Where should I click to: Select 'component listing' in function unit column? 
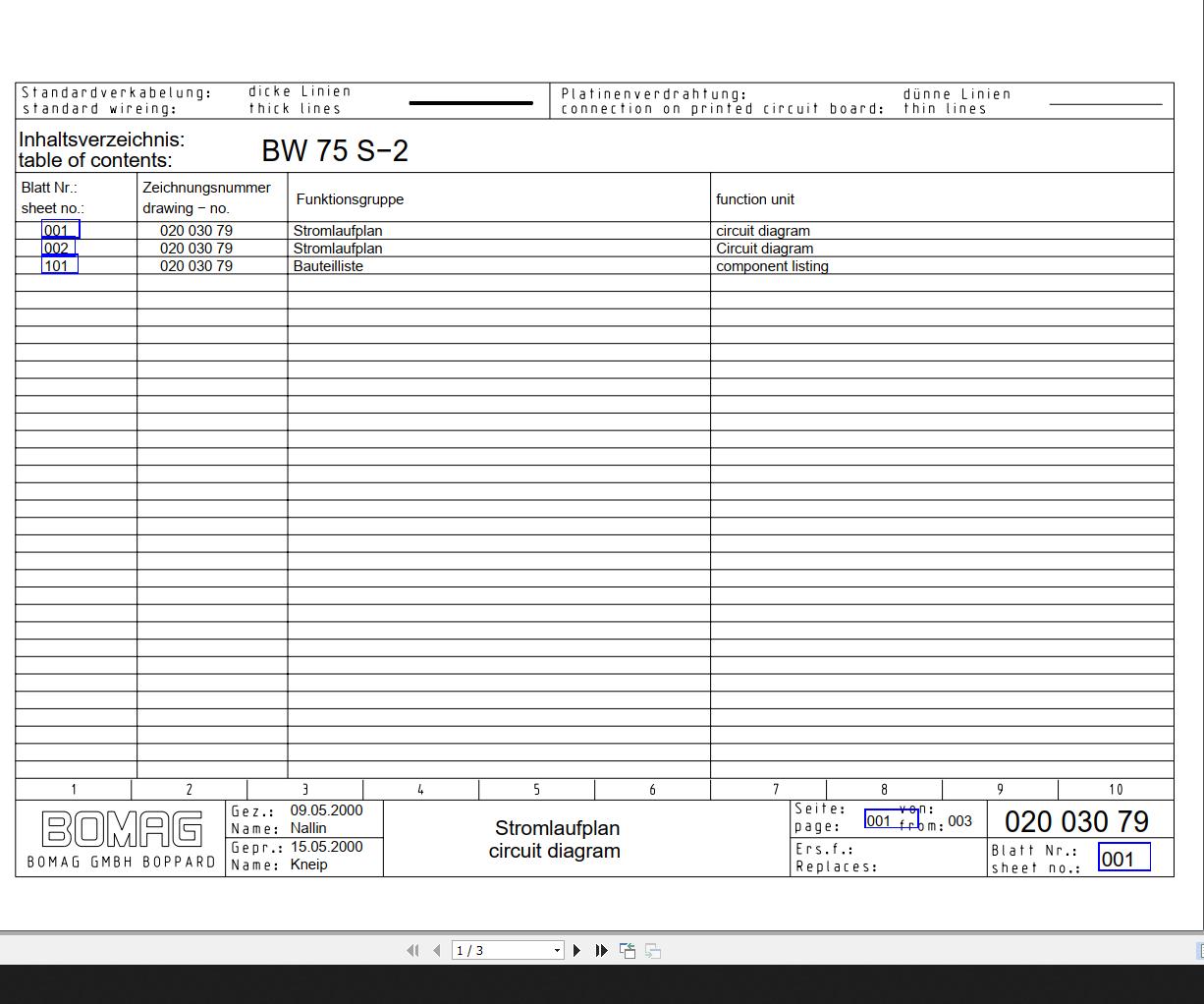772,266
